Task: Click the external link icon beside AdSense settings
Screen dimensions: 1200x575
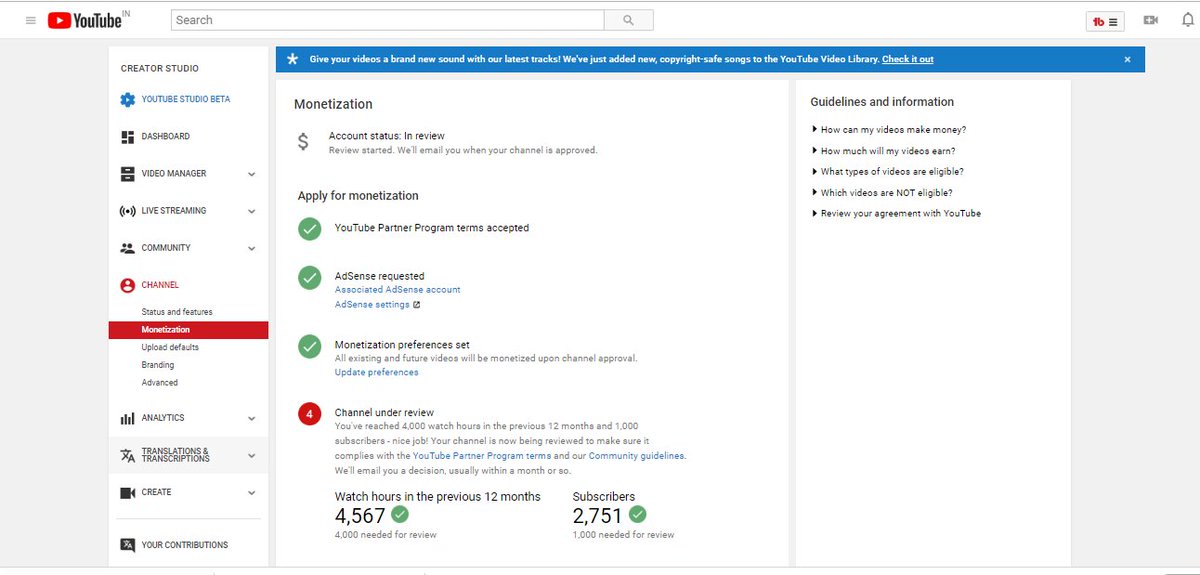Action: click(x=417, y=305)
